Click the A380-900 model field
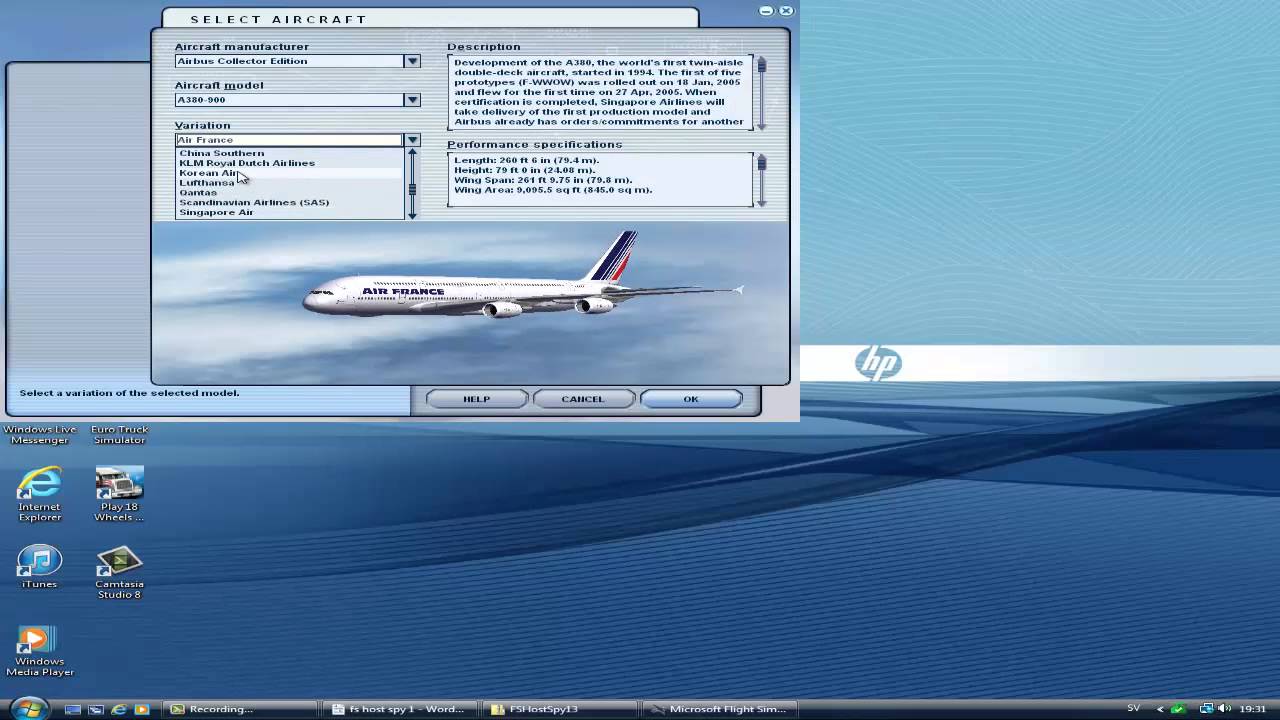Screen dimensions: 1280x720 tap(289, 100)
